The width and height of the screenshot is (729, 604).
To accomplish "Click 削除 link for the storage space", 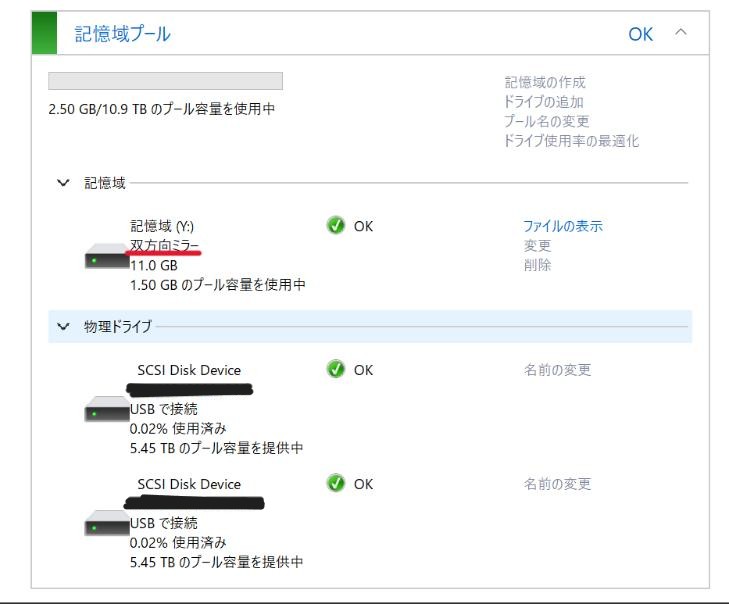I will point(537,265).
